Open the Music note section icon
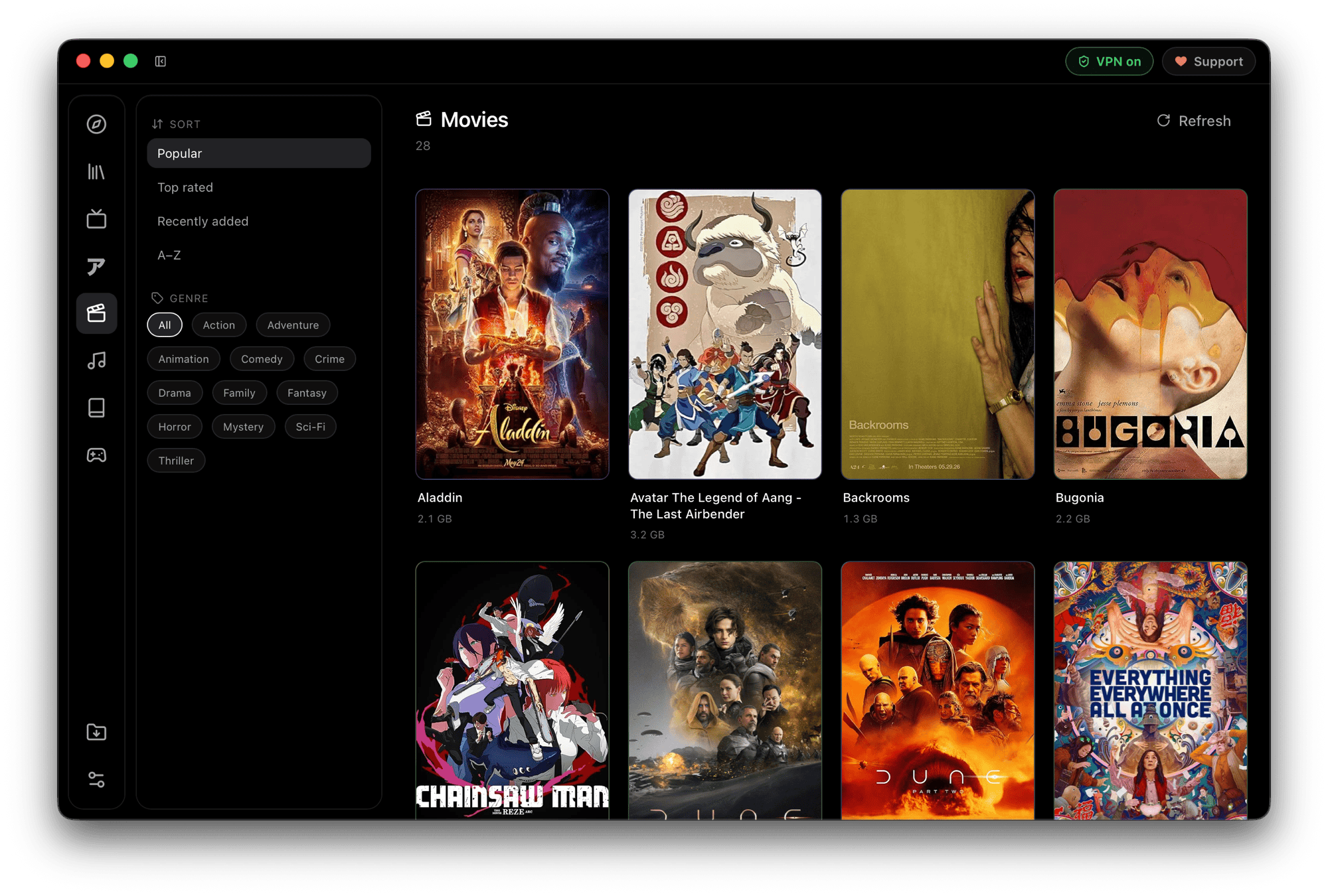The height and width of the screenshot is (896, 1328). [x=97, y=360]
